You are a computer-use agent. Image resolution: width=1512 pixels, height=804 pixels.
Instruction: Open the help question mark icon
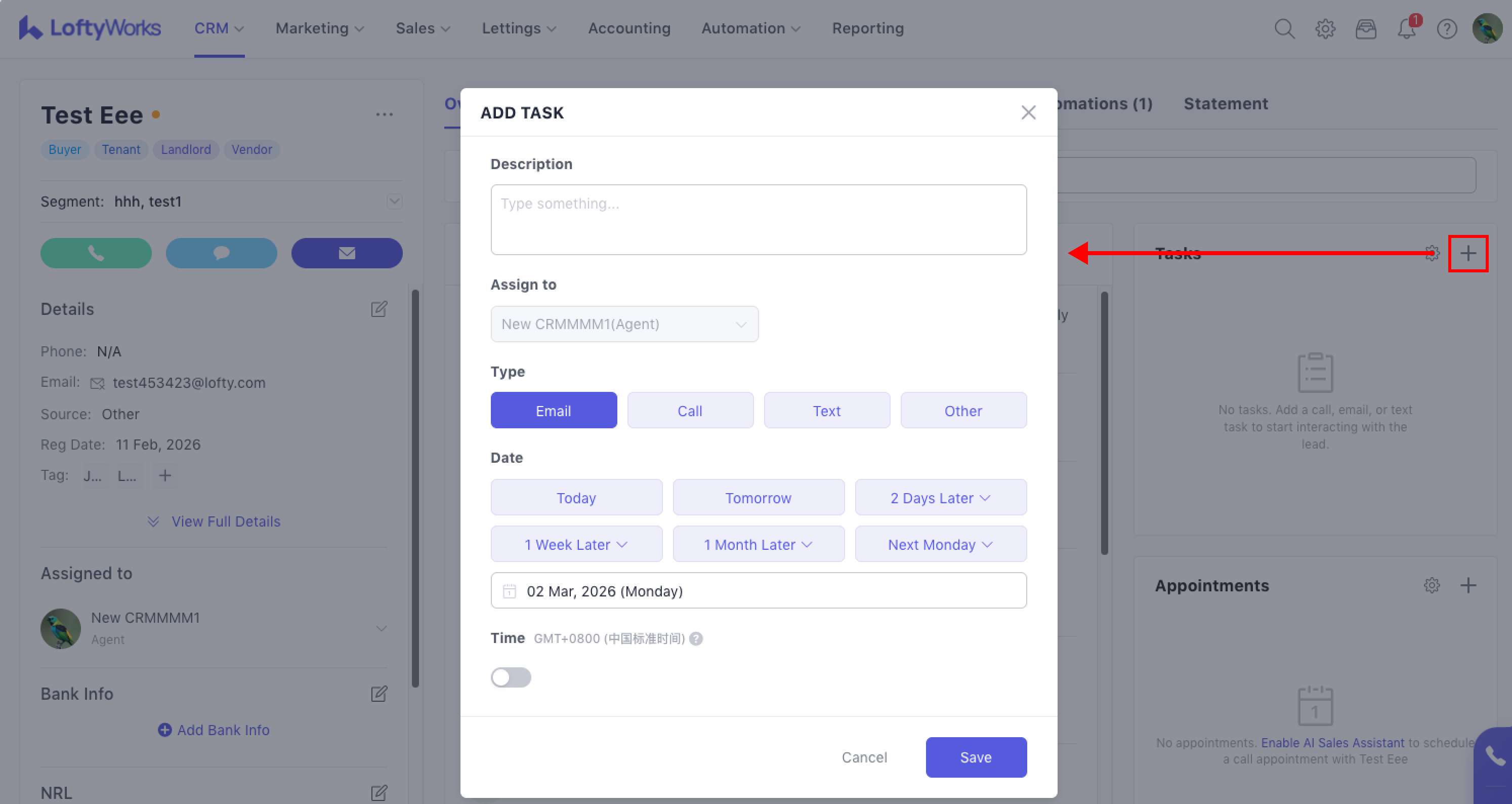[x=1447, y=28]
